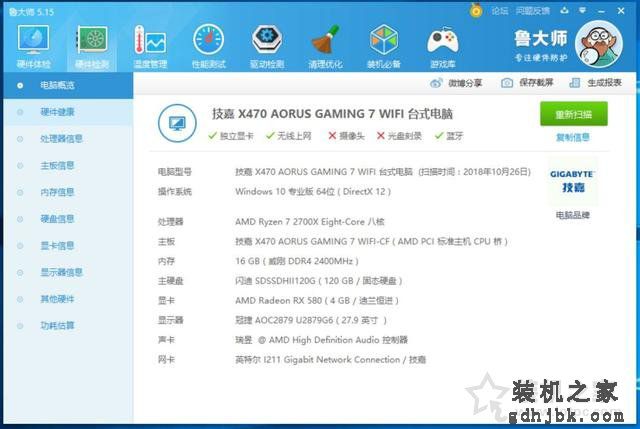Screen dimensions: 640x429
Task: Select the 硬件检测 hardware detection icon
Action: click(92, 47)
